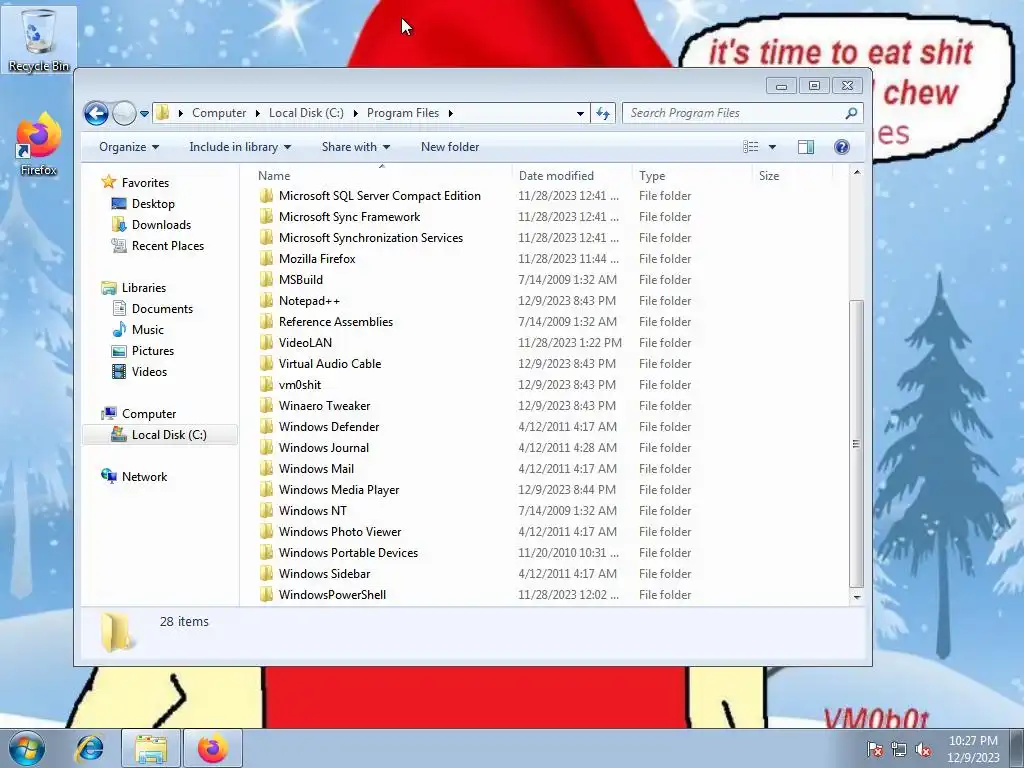
Task: Open Recent Places in the navigation pane
Action: pyautogui.click(x=168, y=246)
